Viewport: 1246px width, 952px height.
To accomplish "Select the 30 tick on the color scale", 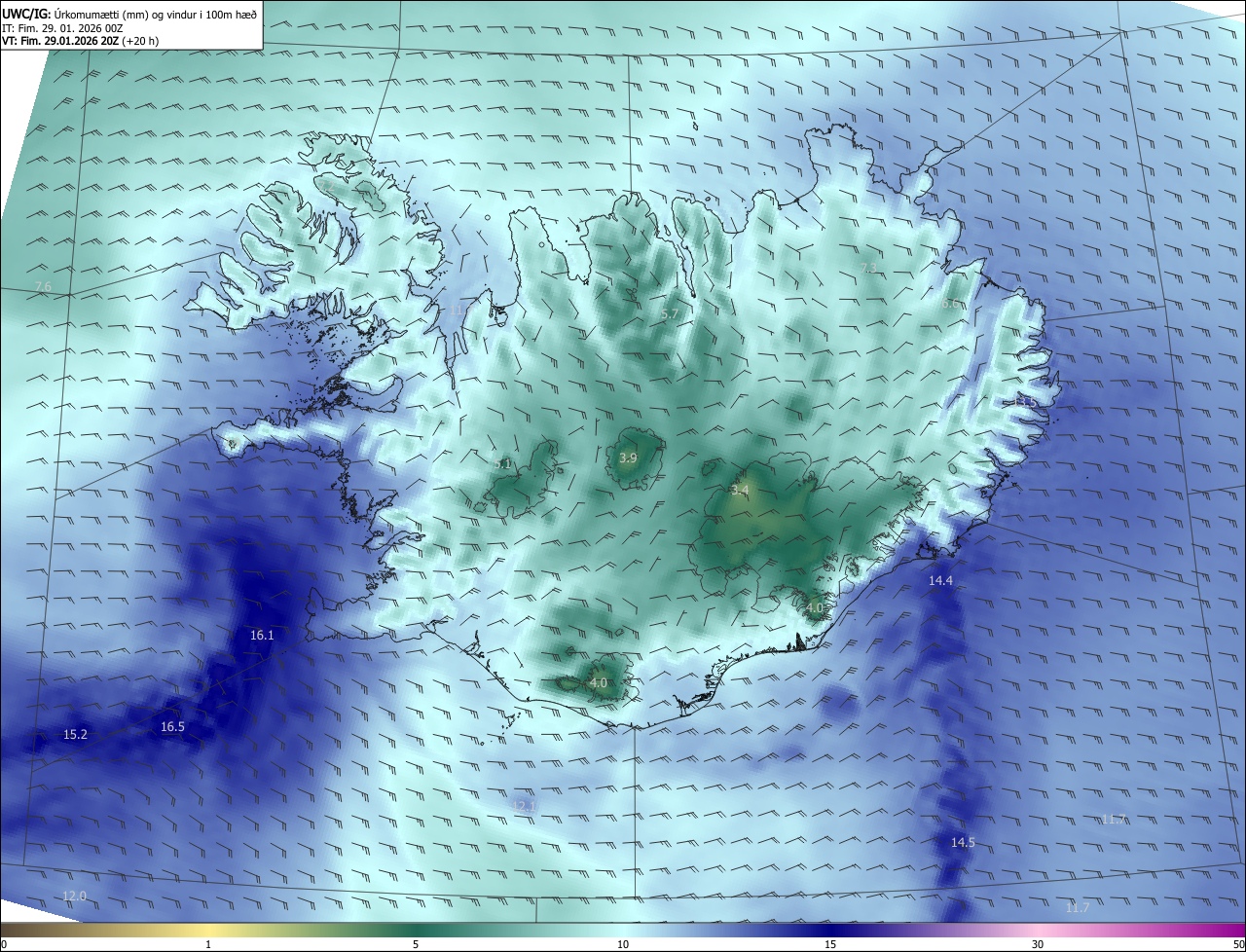I will click(1038, 944).
